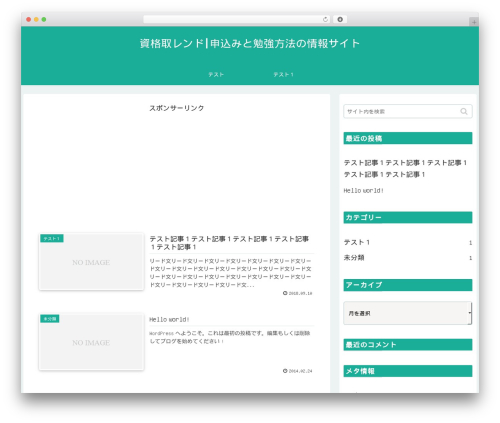Viewport: 500px width, 423px height.
Task: Open the site title 資格取レンド link
Action: (250, 43)
